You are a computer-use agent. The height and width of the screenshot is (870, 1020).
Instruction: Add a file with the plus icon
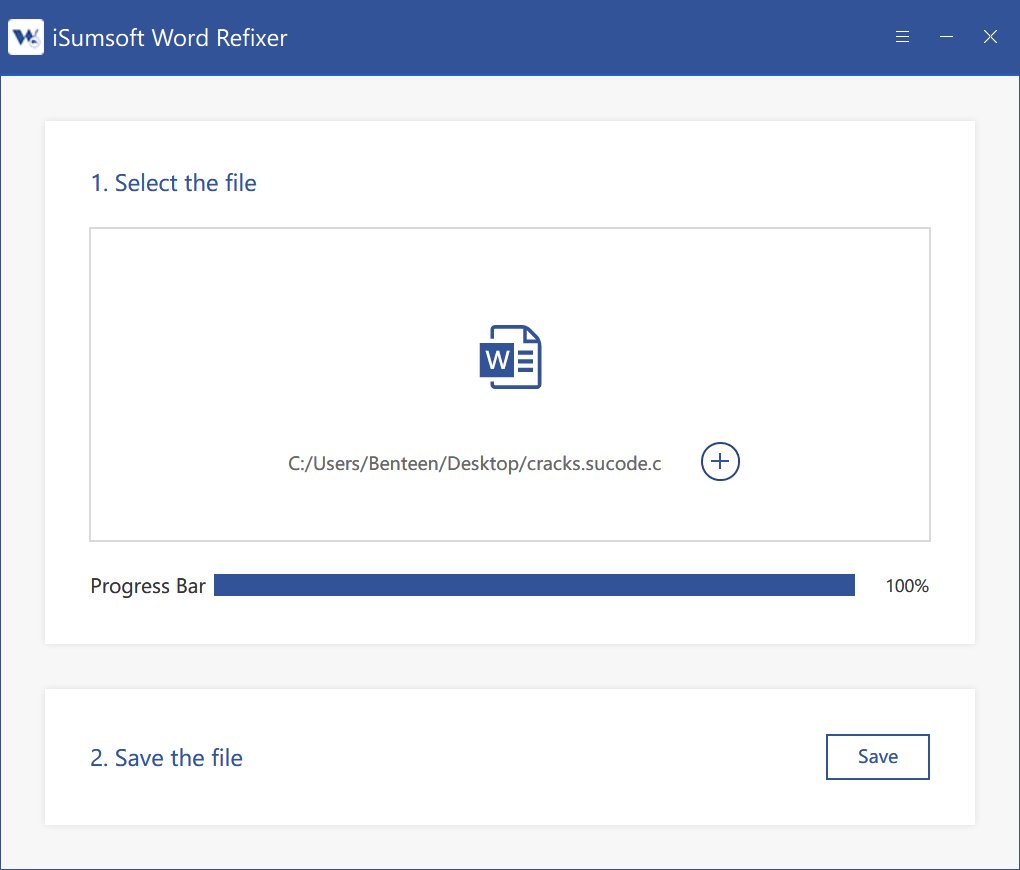click(x=720, y=462)
